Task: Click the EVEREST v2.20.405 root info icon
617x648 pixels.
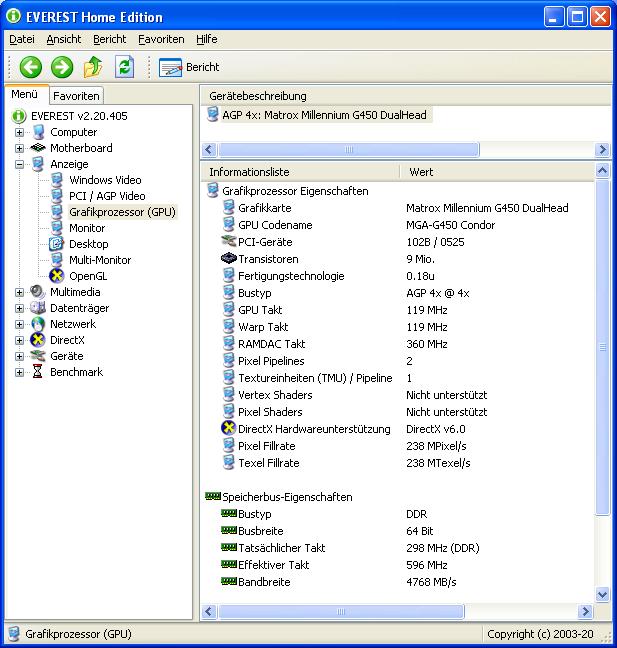Action: (19, 116)
